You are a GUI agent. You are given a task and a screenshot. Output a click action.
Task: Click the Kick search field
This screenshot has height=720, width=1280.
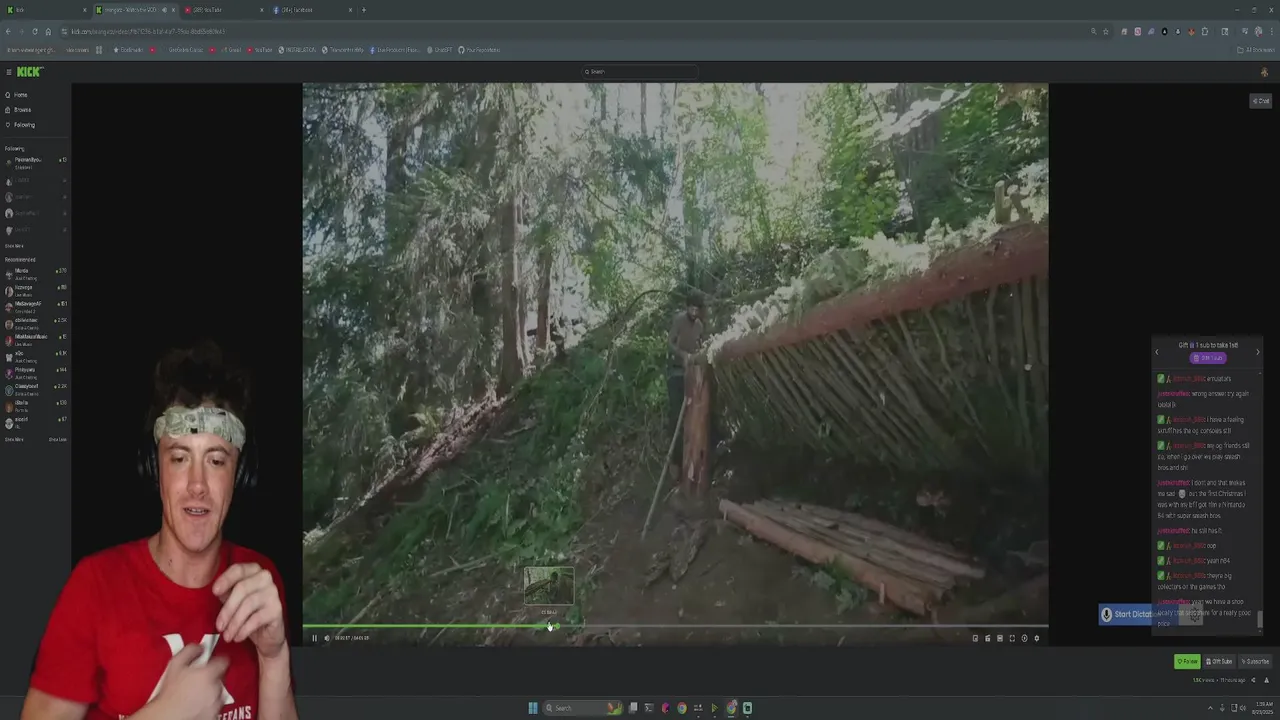[x=640, y=72]
